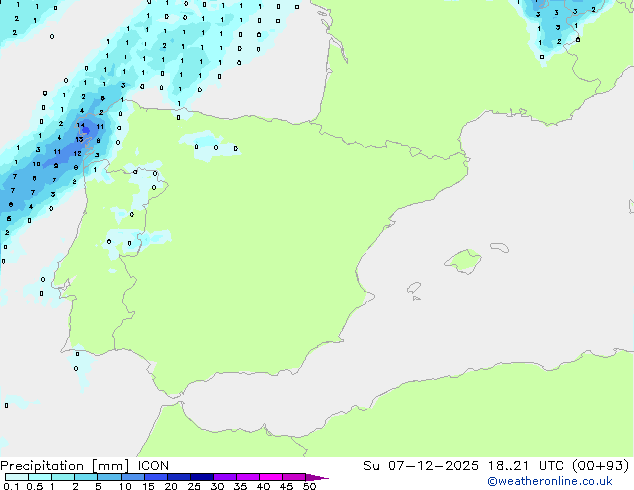Click the legend label '25'
Image resolution: width=634 pixels, height=490 pixels.
[194, 486]
